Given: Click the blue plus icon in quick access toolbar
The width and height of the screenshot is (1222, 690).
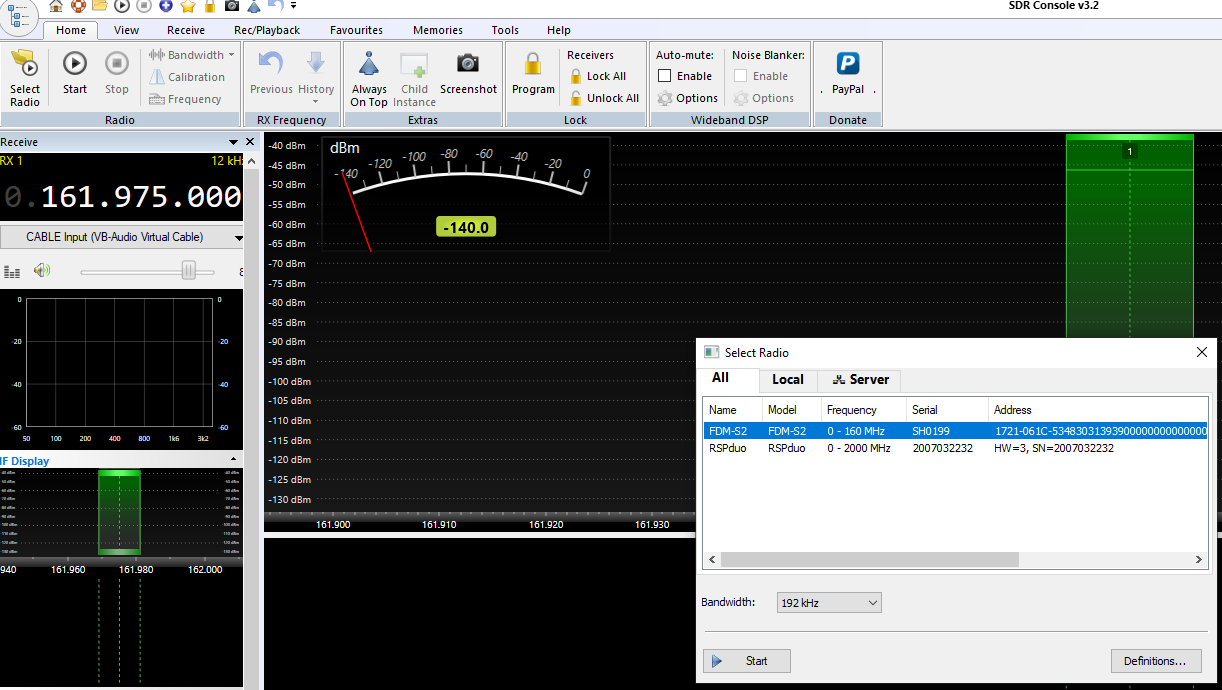Looking at the screenshot, I should 166,6.
